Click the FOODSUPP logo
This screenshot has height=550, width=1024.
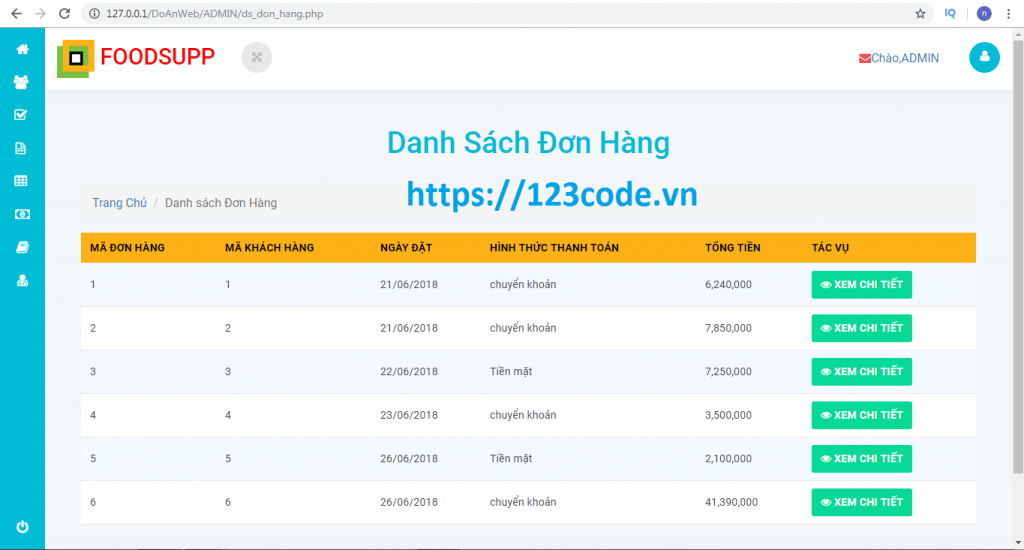pos(137,57)
